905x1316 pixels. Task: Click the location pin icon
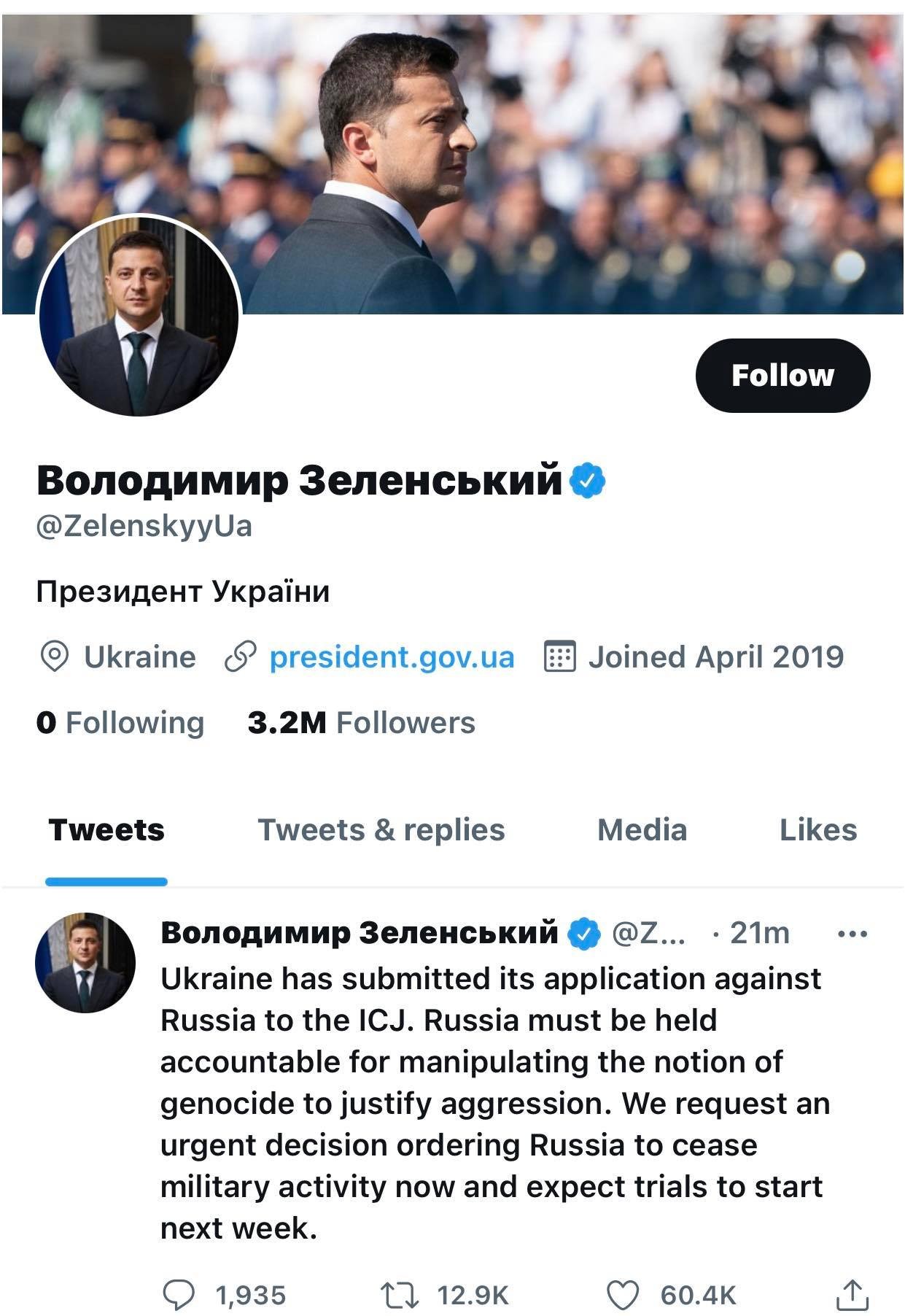[x=54, y=657]
